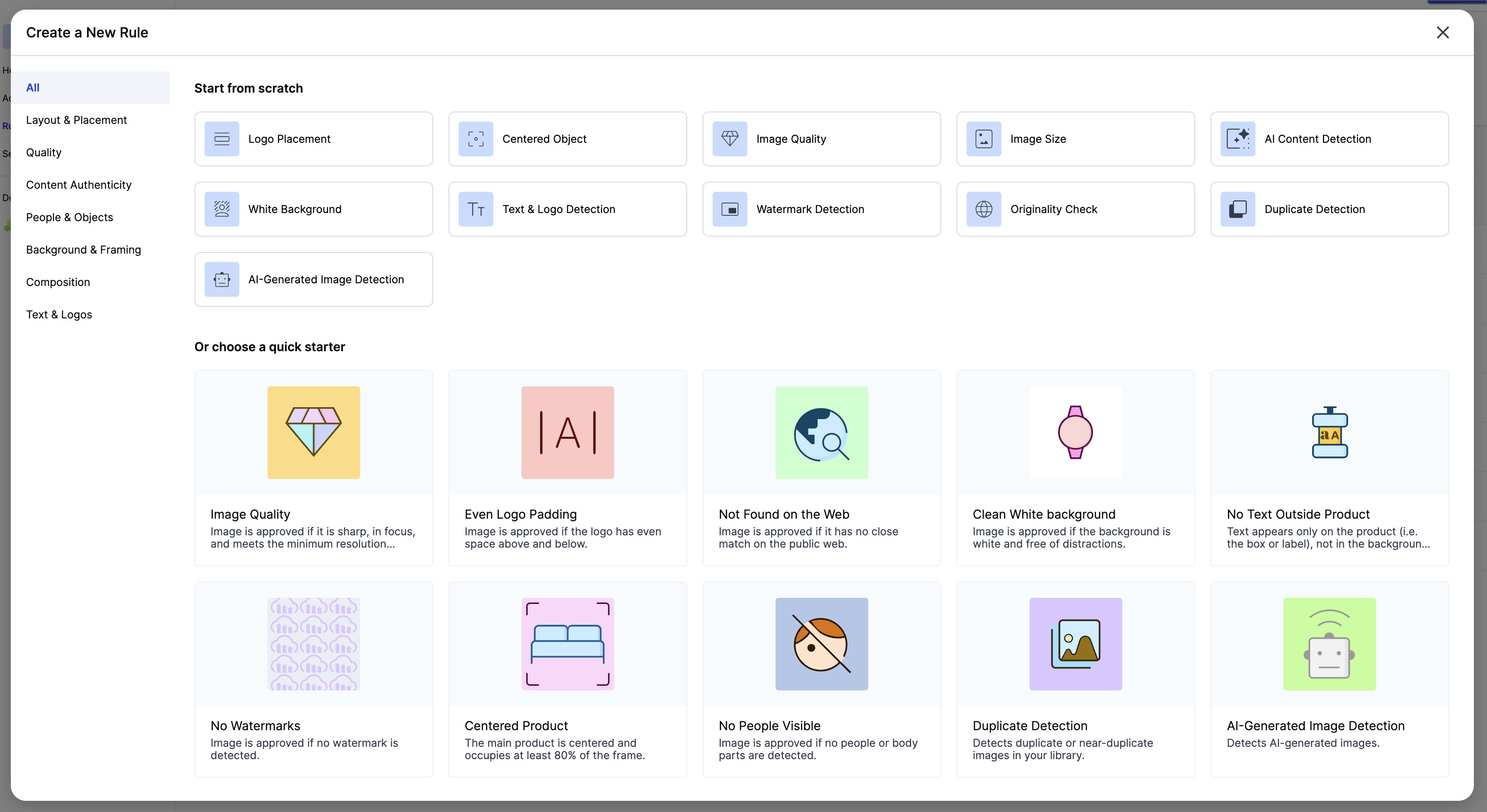The image size is (1487, 812).
Task: Select the Watermark Detection icon
Action: (x=730, y=209)
